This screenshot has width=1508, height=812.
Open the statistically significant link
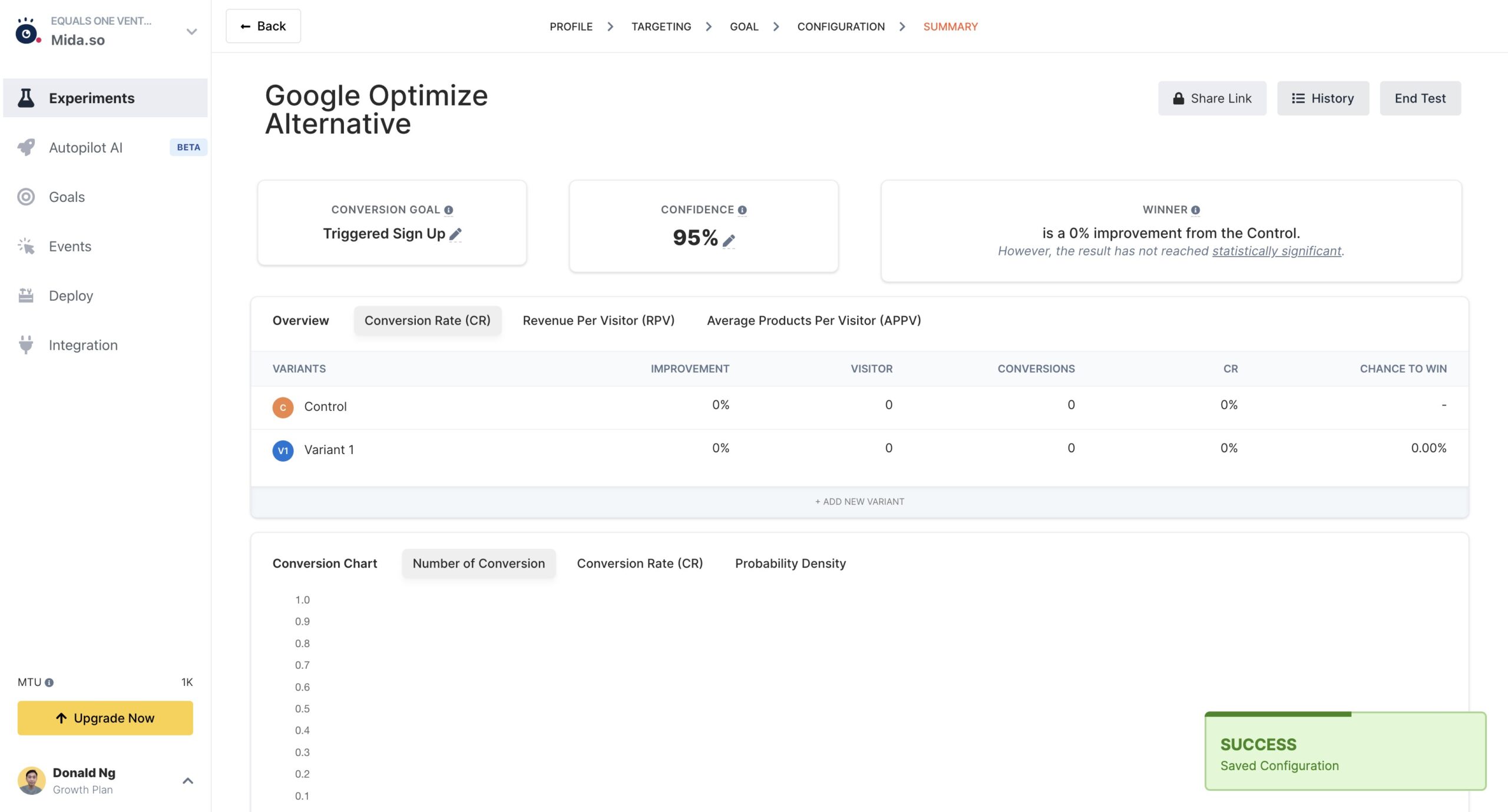point(1276,251)
